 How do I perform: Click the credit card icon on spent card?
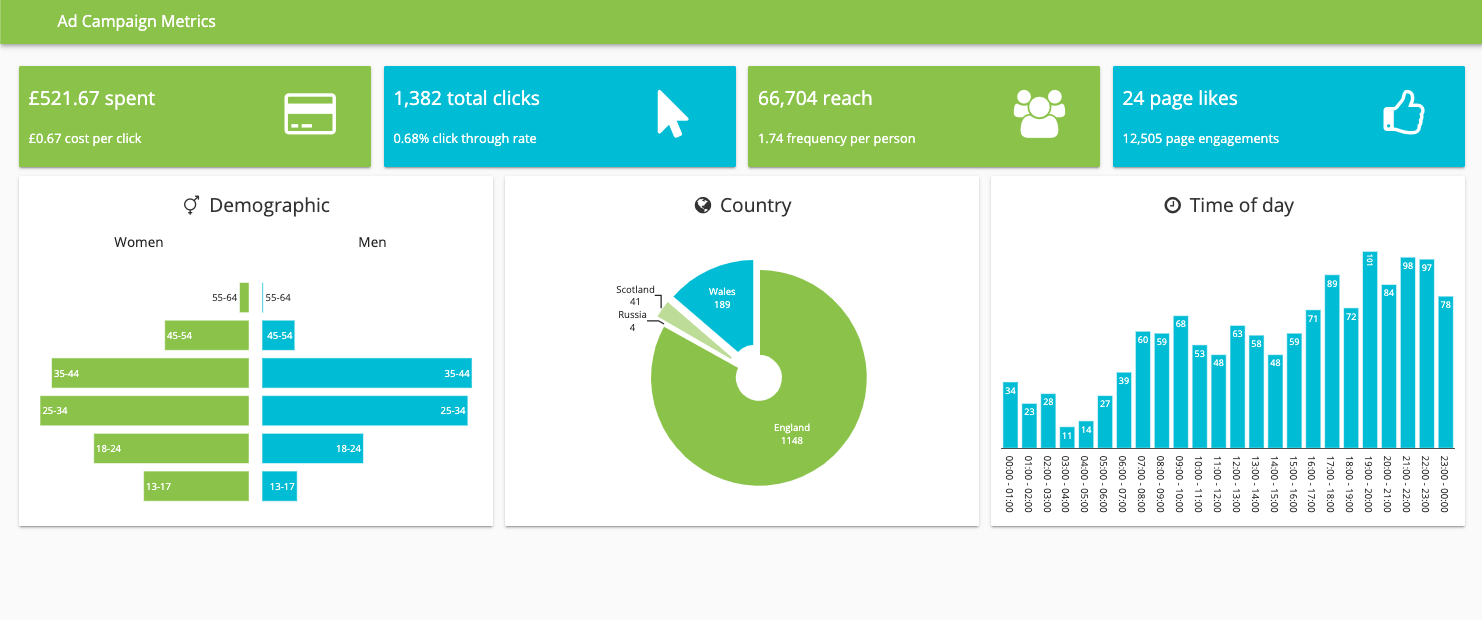click(310, 114)
